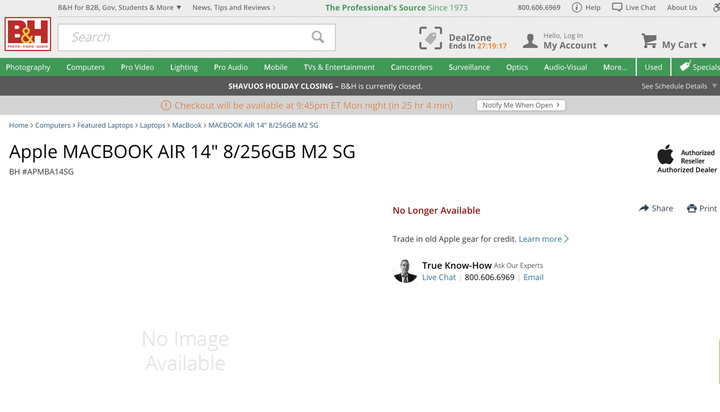
Task: Expand B&H for B2B, Gov, Students menu
Action: [x=119, y=7]
